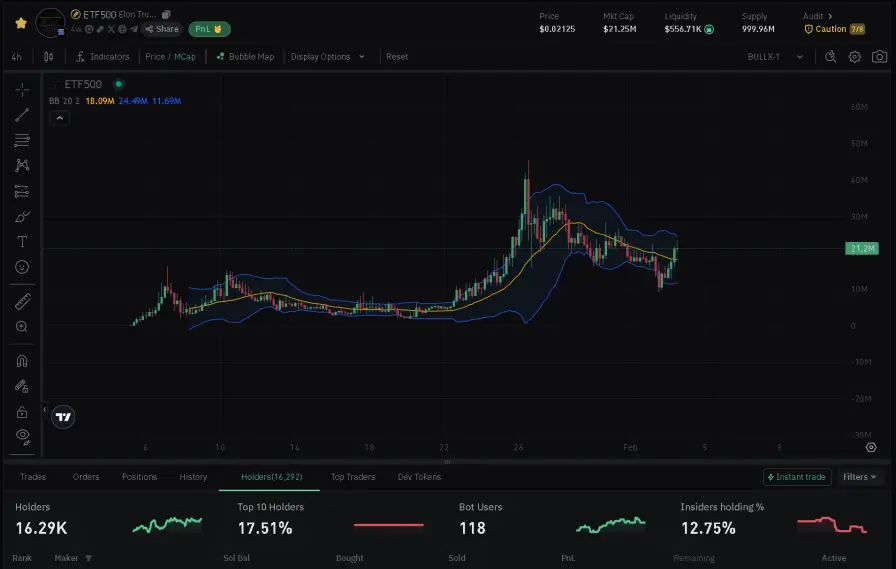Switch to the Trades tab

pos(33,476)
